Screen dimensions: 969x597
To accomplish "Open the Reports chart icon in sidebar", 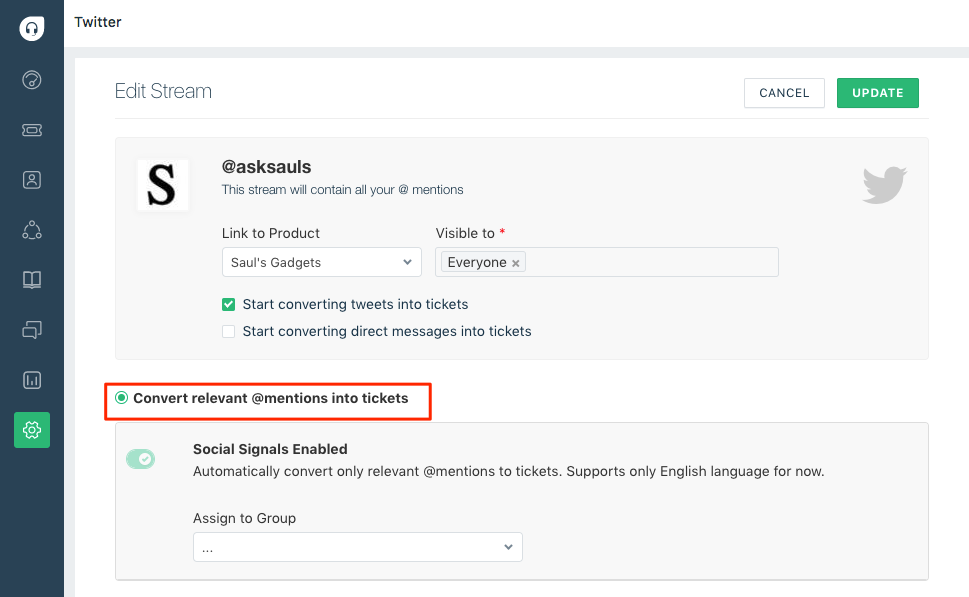I will tap(32, 380).
